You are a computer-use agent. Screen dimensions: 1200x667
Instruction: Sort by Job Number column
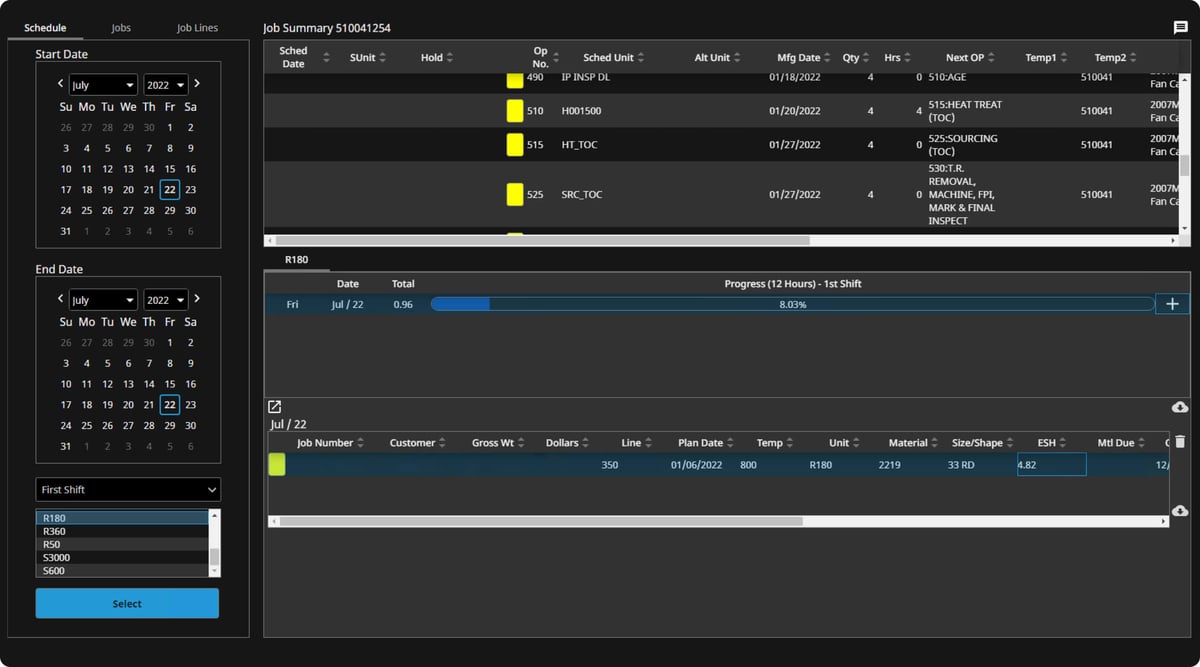pos(360,443)
